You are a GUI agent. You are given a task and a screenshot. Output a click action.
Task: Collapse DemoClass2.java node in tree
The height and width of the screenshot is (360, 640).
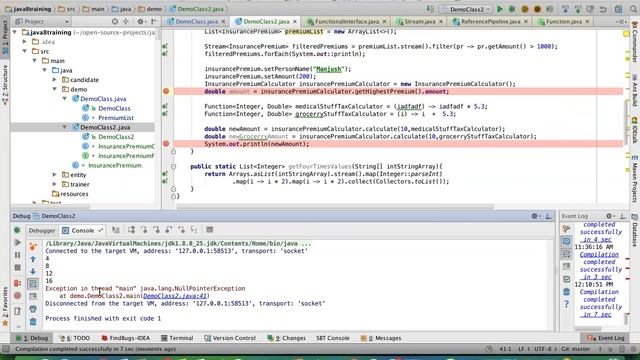[64, 127]
